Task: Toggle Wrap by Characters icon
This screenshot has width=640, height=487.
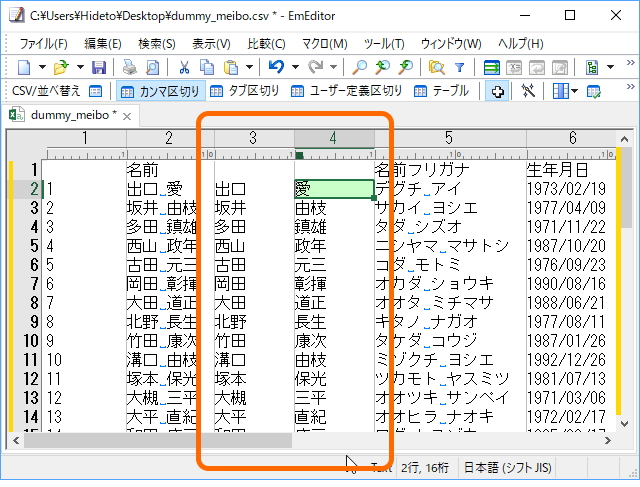Action: pos(514,67)
